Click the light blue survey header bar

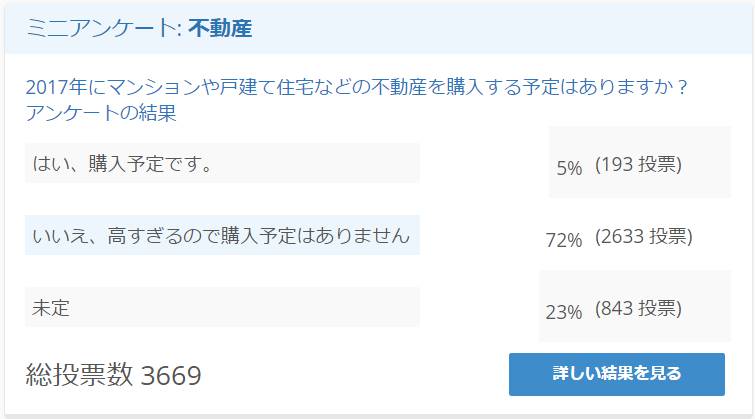point(378,28)
